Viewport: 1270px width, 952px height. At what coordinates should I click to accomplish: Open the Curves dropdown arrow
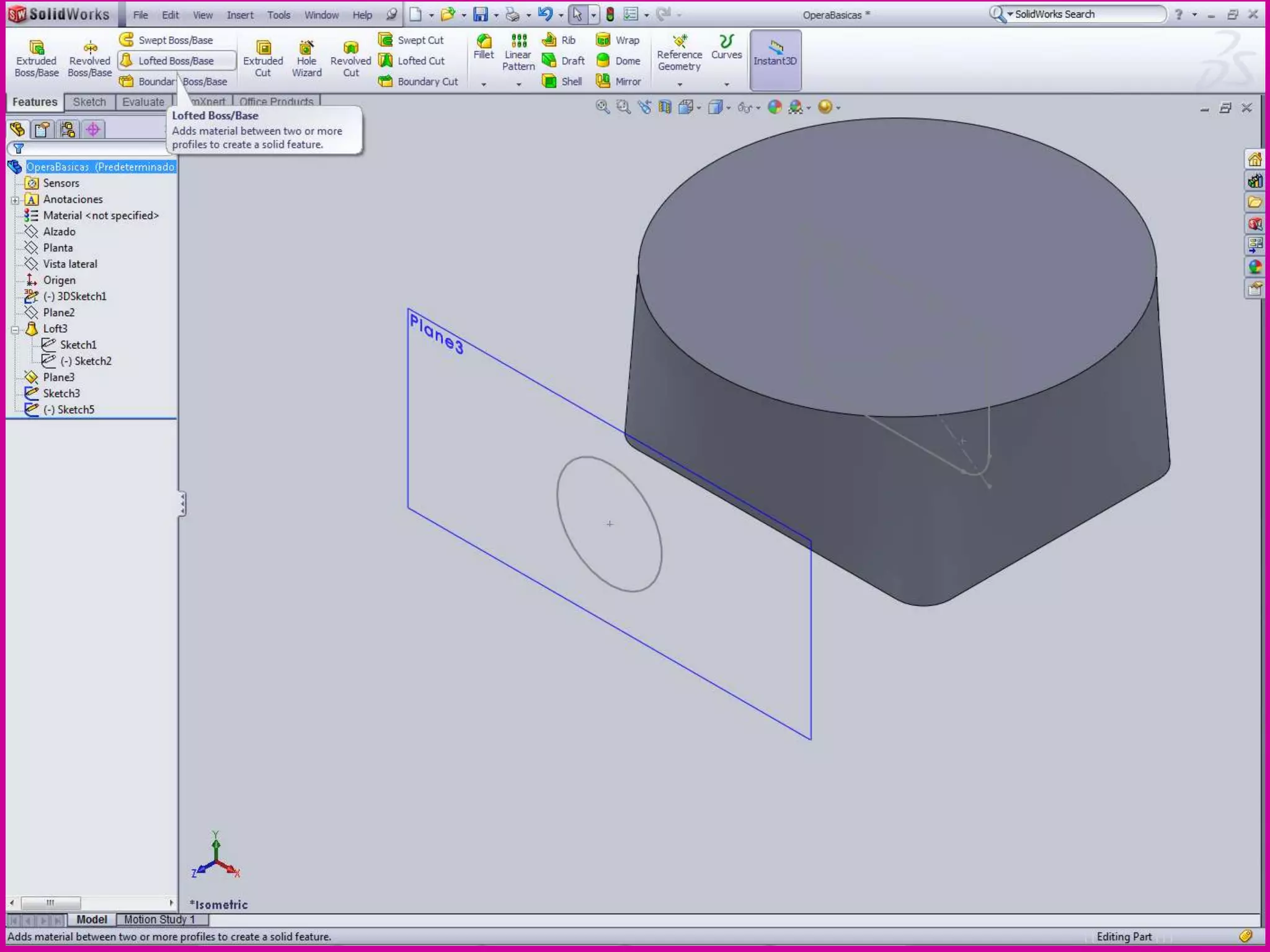pyautogui.click(x=726, y=84)
